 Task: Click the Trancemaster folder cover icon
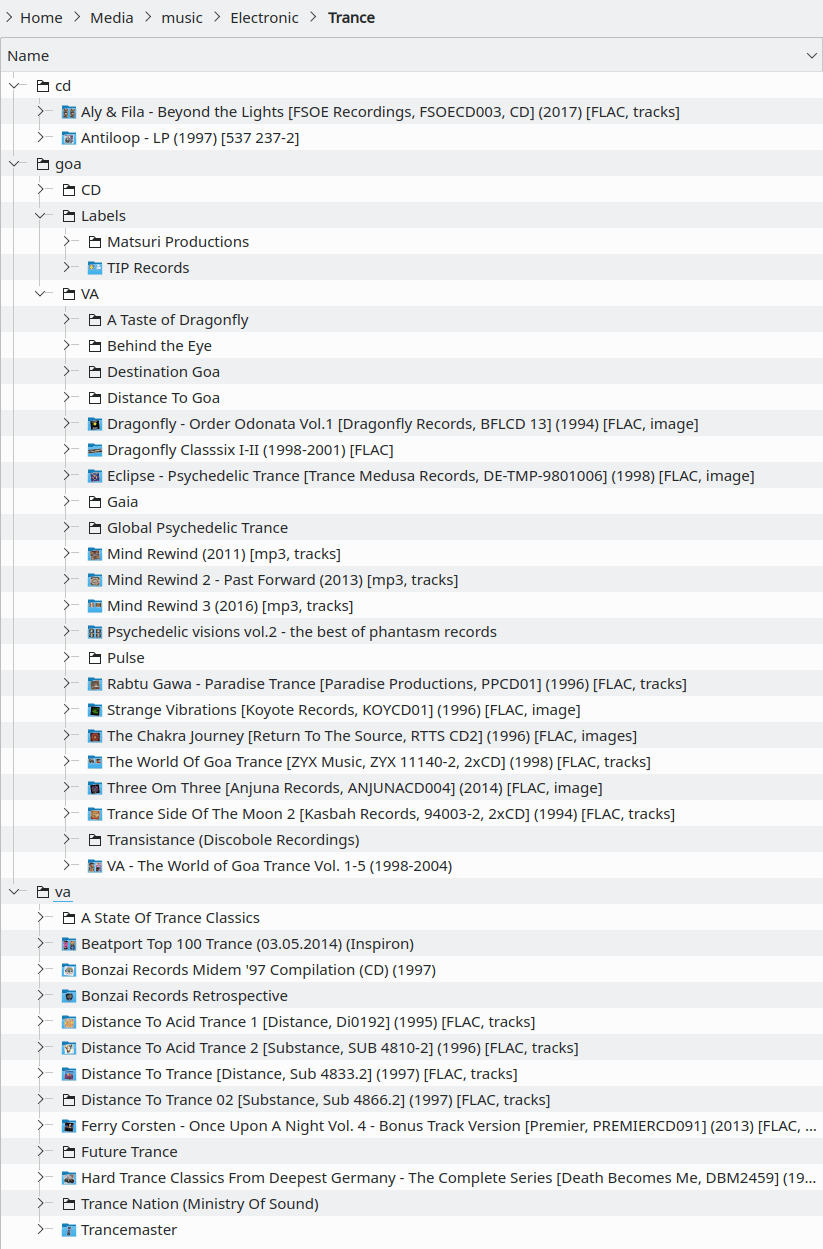69,1230
